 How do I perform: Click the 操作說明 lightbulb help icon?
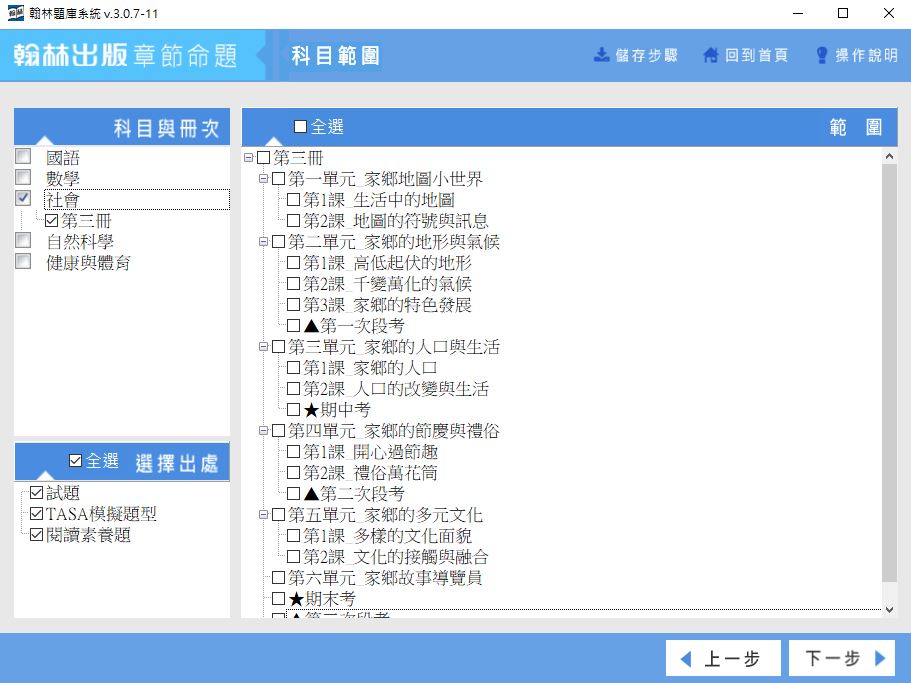(822, 55)
